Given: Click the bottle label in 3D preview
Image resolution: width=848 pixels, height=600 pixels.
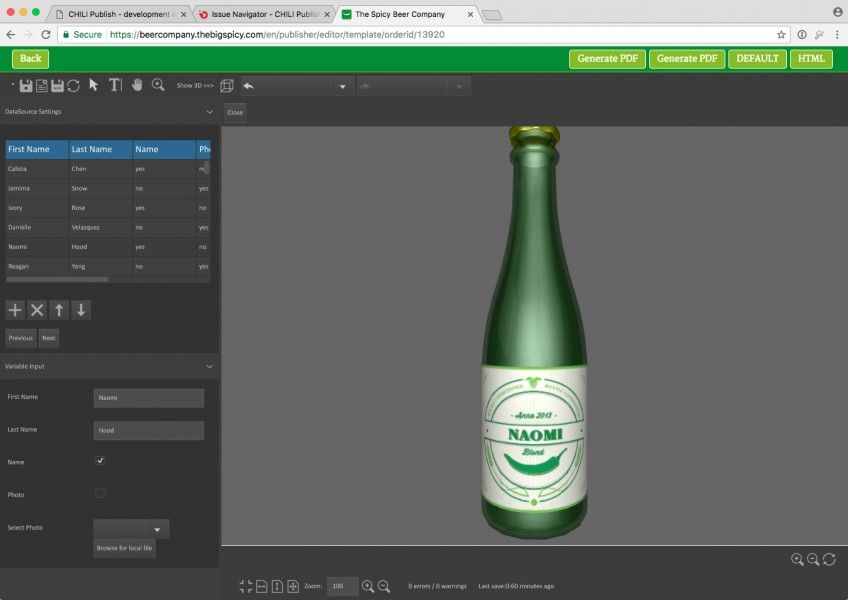Looking at the screenshot, I should (x=534, y=437).
